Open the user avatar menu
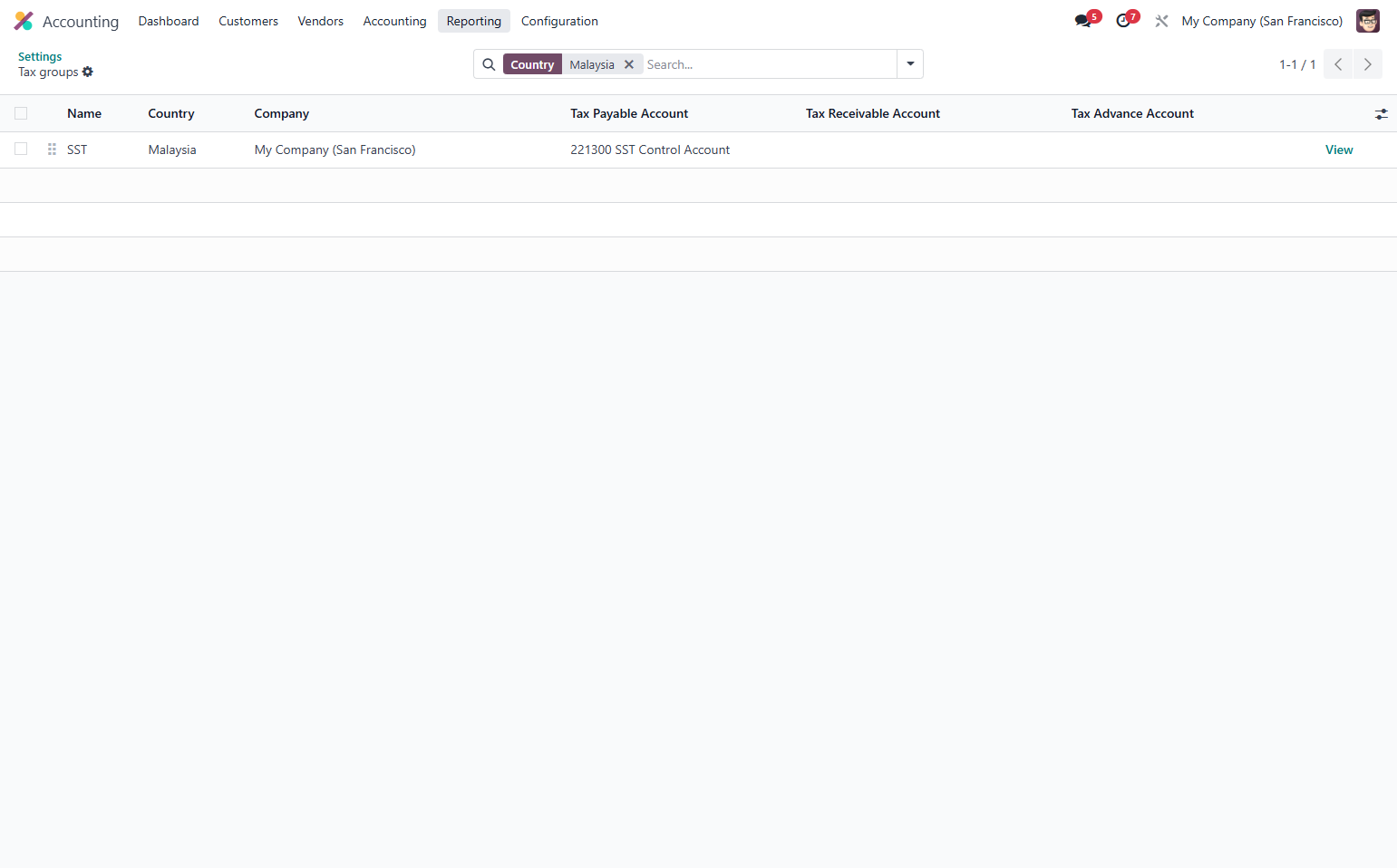The height and width of the screenshot is (868, 1397). click(x=1367, y=21)
